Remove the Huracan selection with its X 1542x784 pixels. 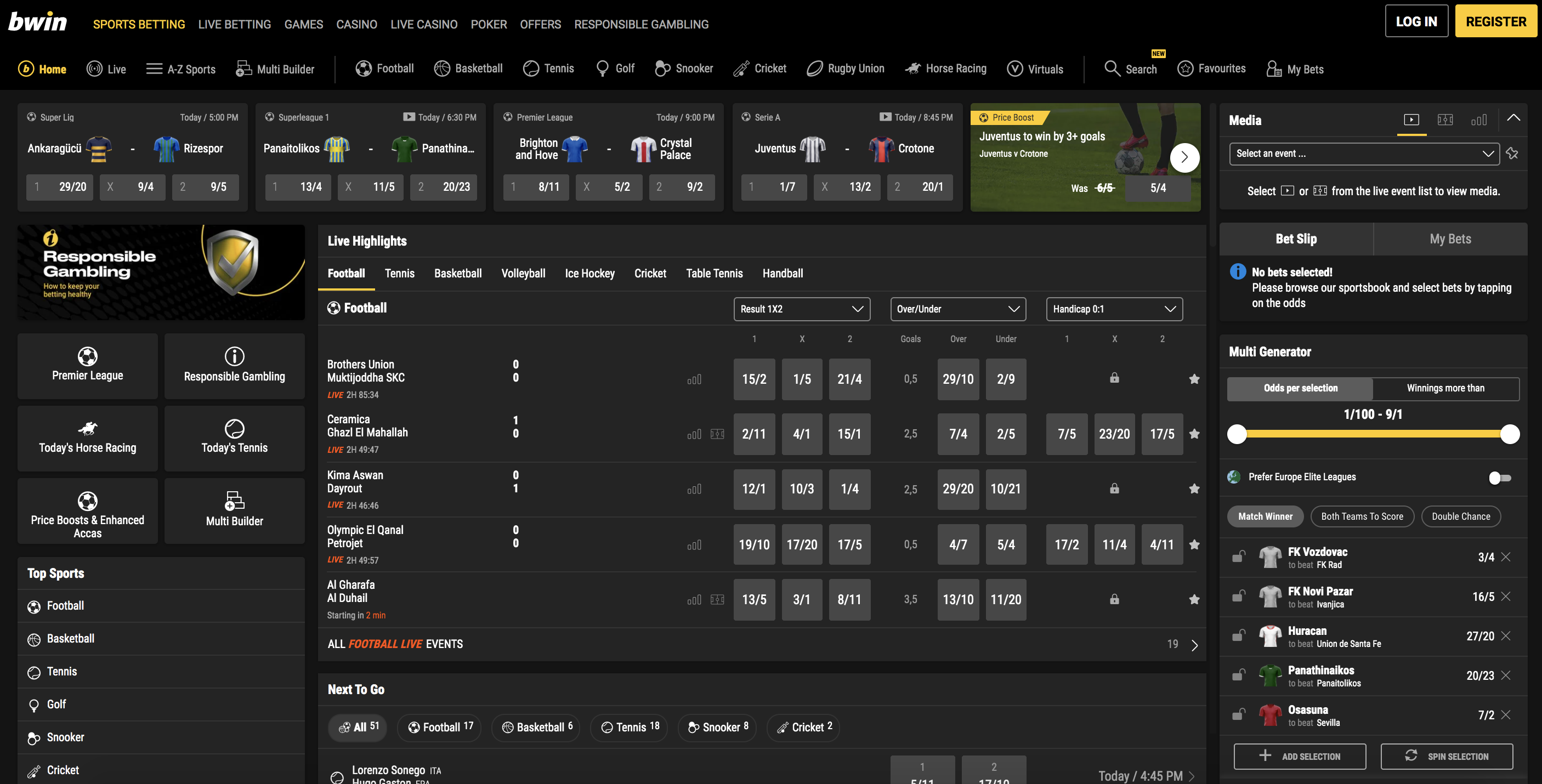pyautogui.click(x=1507, y=636)
